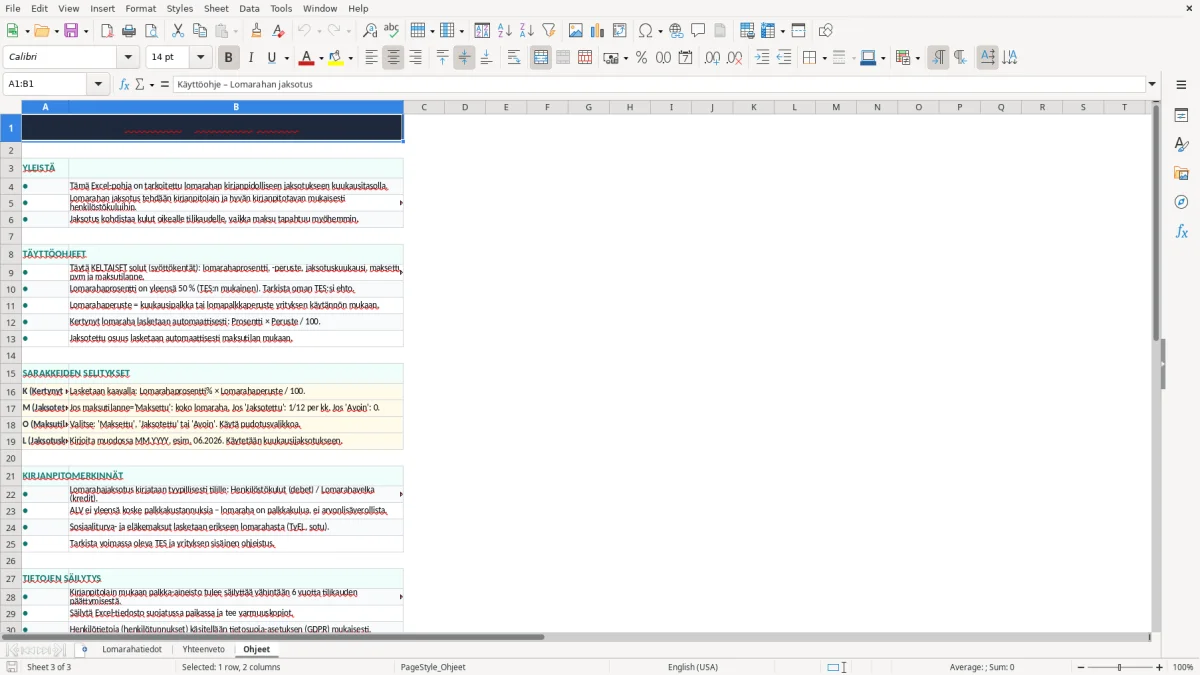Click the Sort Ascending icon
The image size is (1200, 675).
point(505,31)
